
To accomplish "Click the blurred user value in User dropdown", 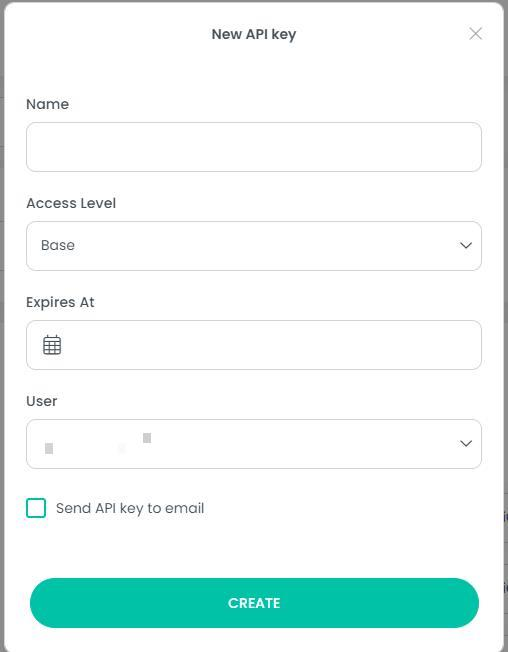I will 98,444.
